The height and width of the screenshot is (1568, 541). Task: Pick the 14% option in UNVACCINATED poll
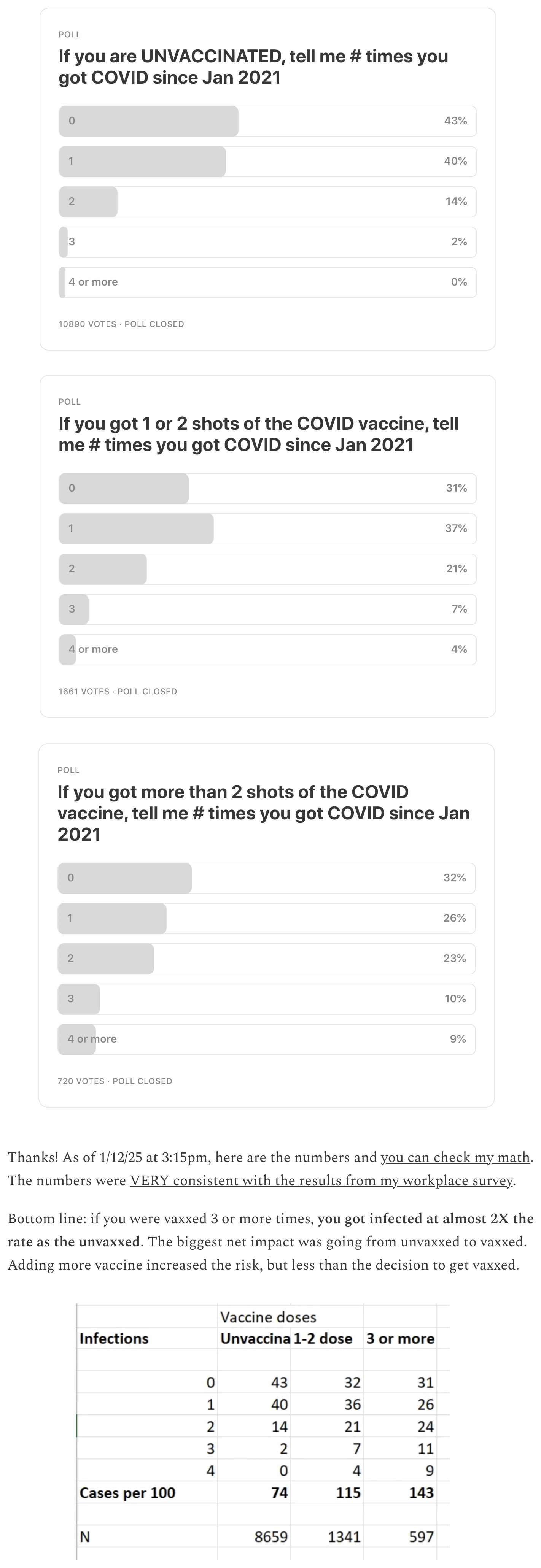(x=267, y=202)
